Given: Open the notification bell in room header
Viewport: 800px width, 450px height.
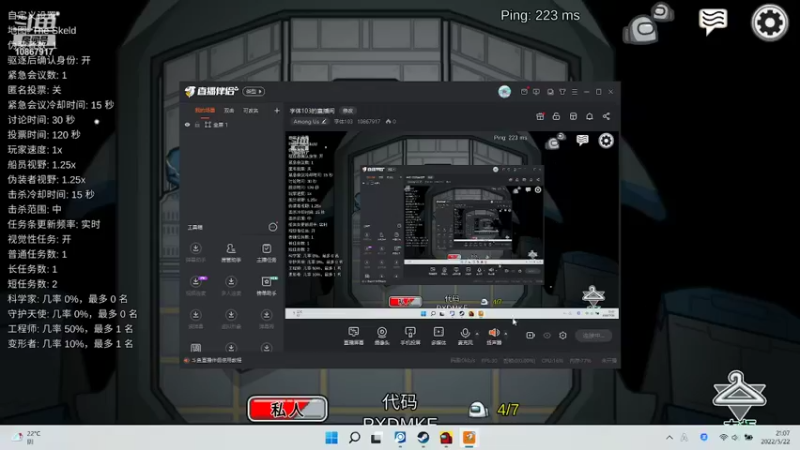Looking at the screenshot, I should [589, 116].
